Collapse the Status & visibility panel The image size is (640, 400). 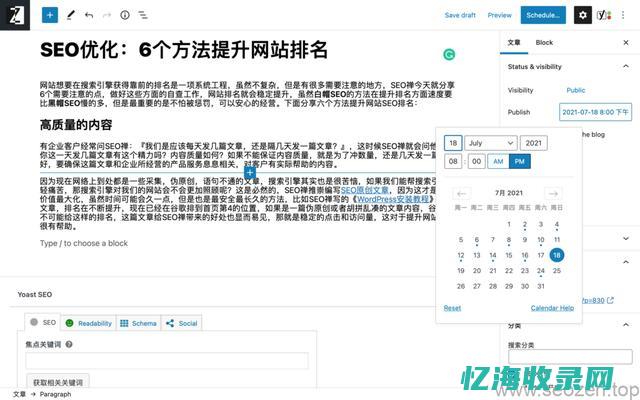pyautogui.click(x=626, y=66)
